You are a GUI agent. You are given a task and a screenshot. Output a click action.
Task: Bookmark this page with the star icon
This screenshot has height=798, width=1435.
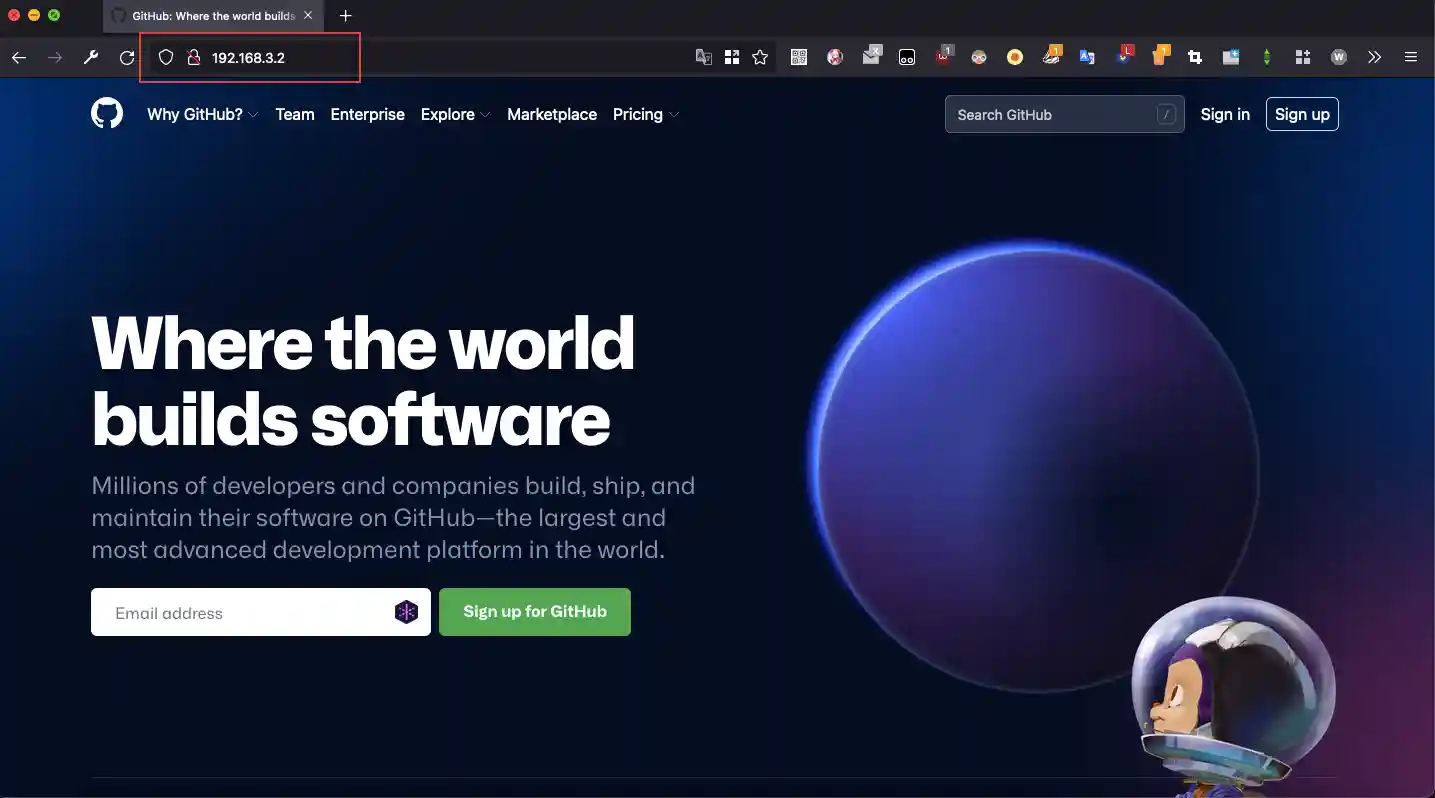tap(760, 58)
